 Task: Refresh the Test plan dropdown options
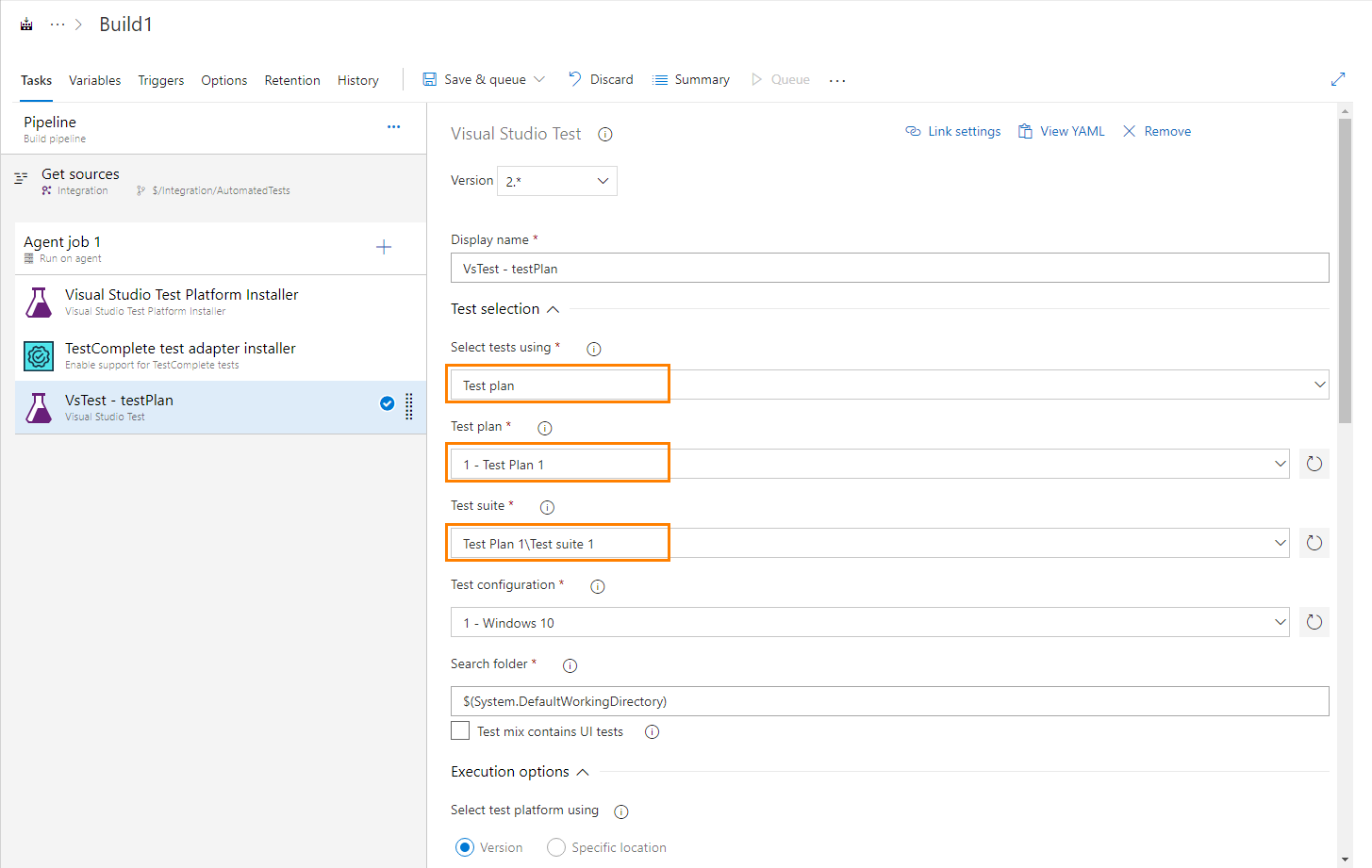click(1314, 463)
